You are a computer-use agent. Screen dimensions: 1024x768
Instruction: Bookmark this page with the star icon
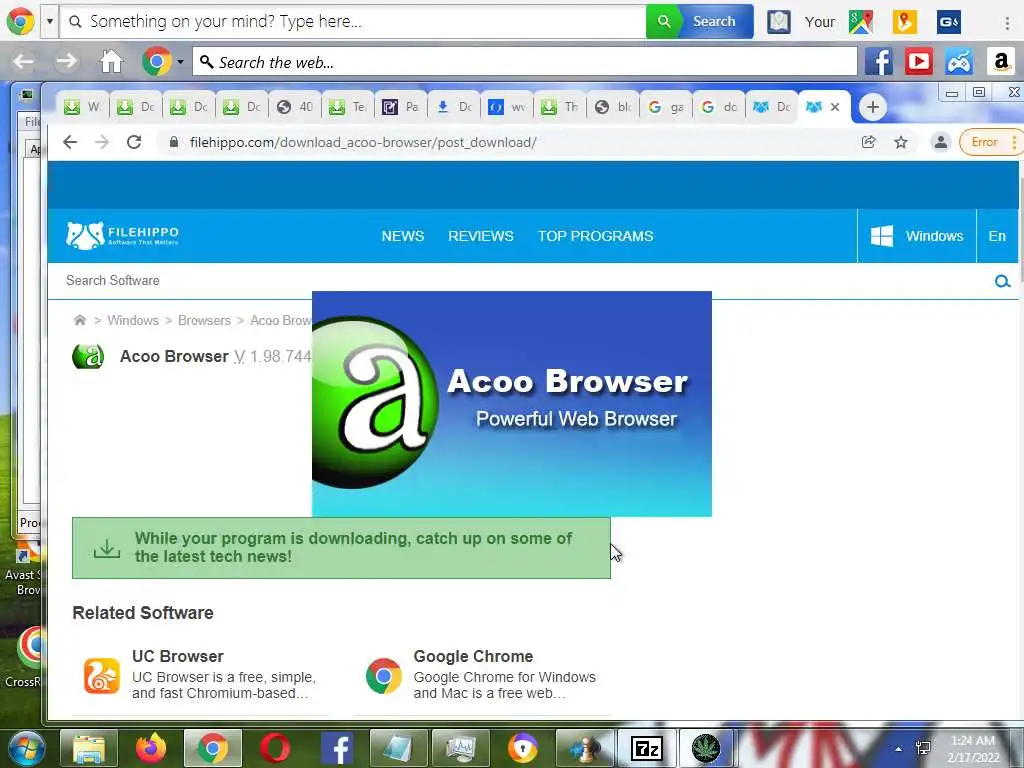[x=901, y=142]
